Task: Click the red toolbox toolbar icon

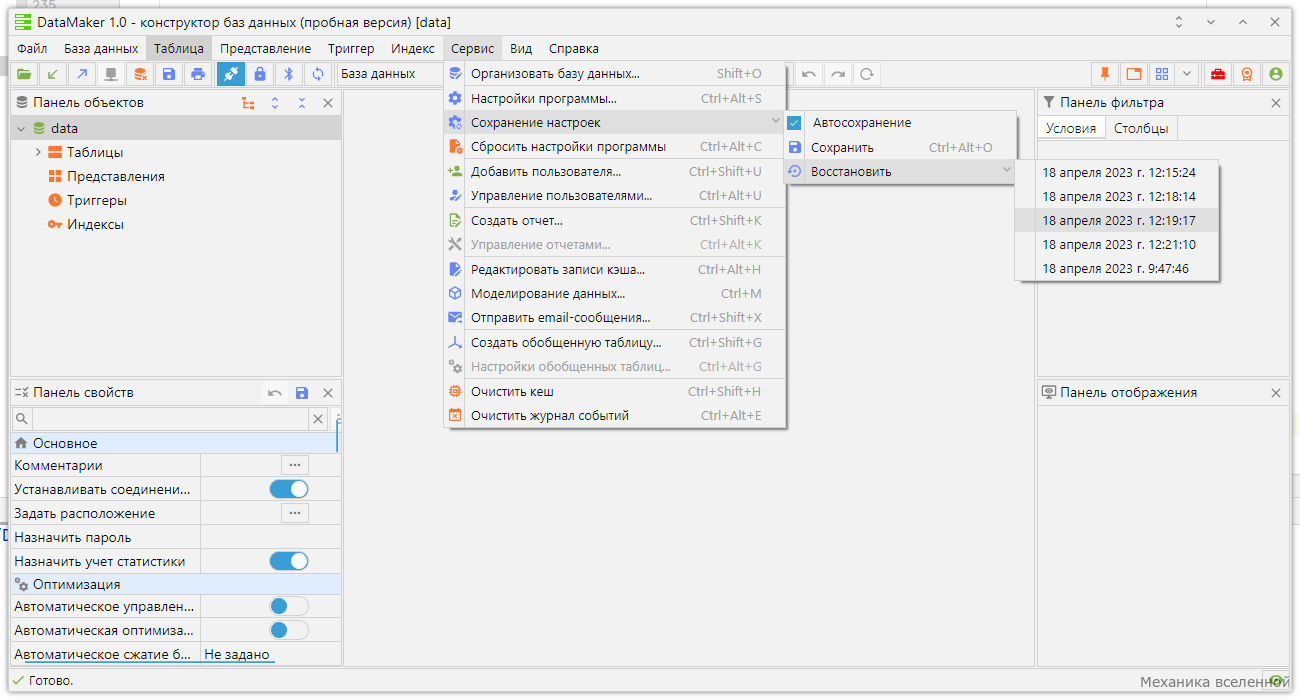Action: tap(1217, 73)
